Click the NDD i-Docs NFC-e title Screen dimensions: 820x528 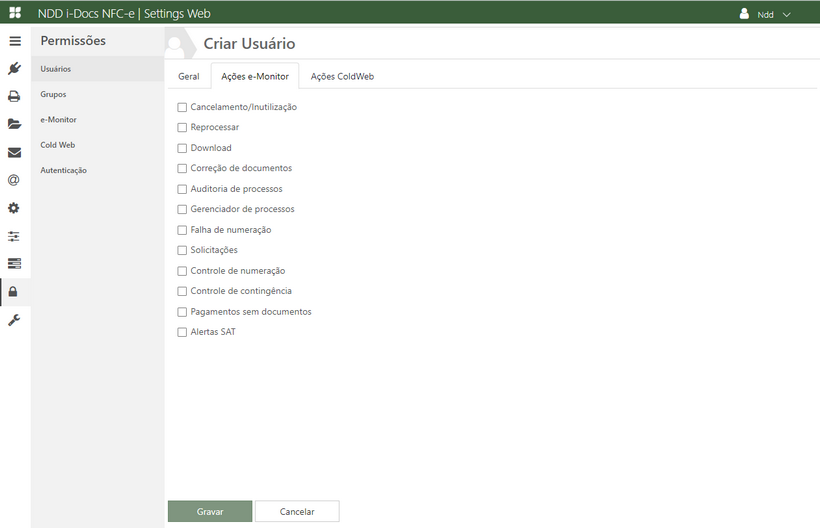(124, 14)
